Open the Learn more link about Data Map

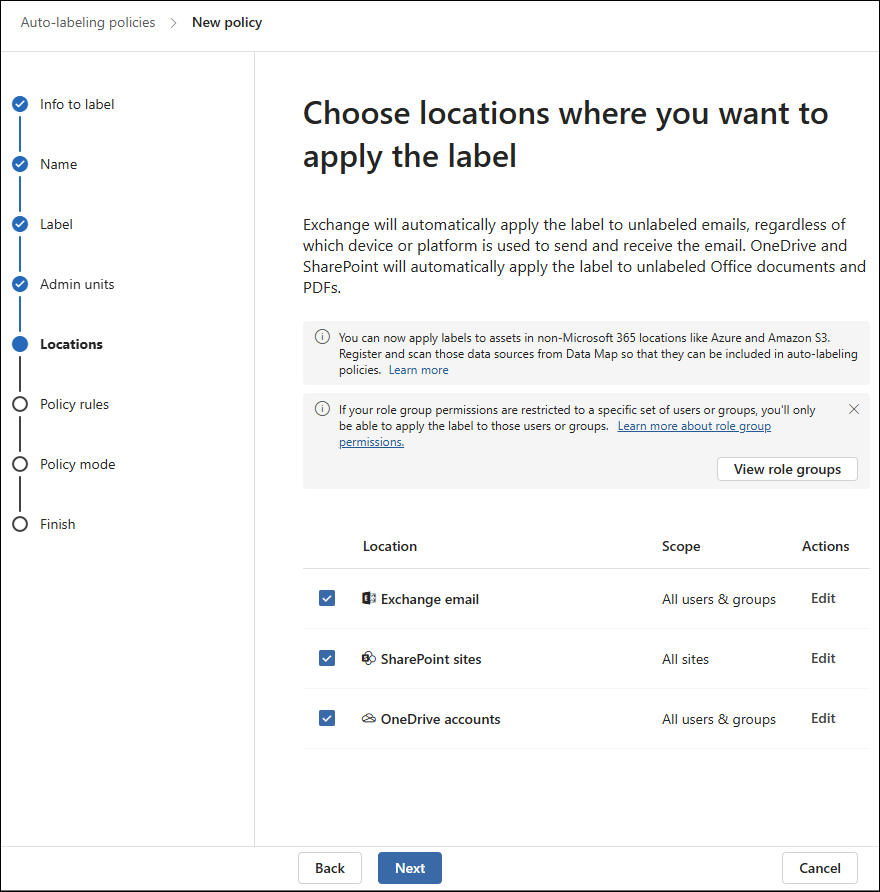coord(419,370)
